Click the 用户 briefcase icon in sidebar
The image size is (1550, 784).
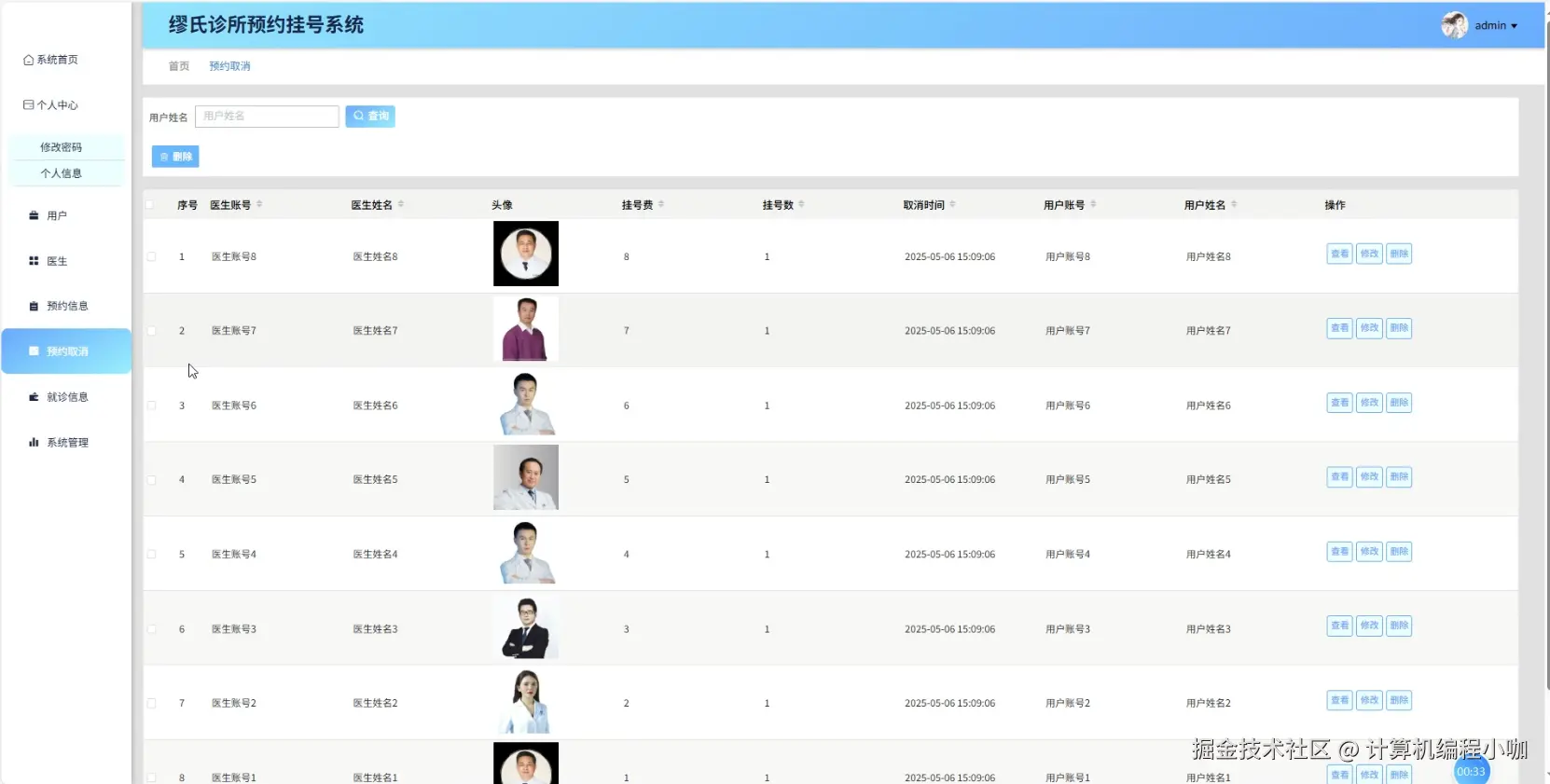(x=34, y=215)
